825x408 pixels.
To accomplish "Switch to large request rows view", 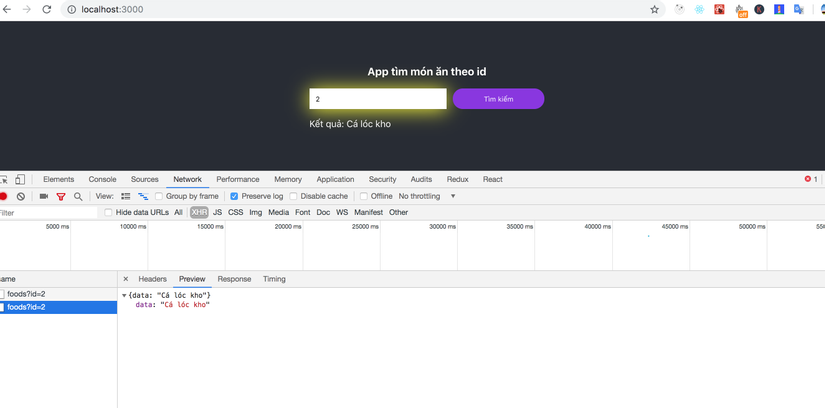I will (x=126, y=196).
